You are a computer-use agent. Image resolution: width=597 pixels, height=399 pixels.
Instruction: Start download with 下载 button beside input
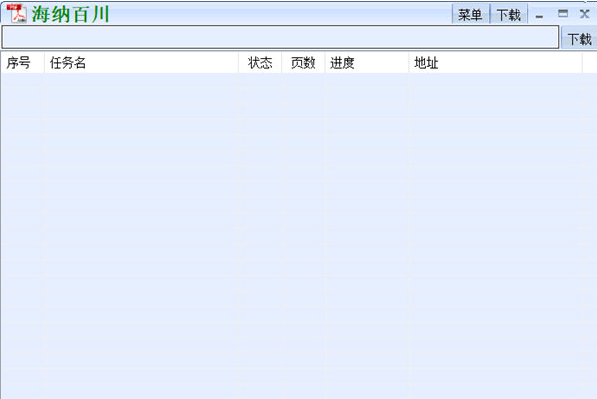579,38
